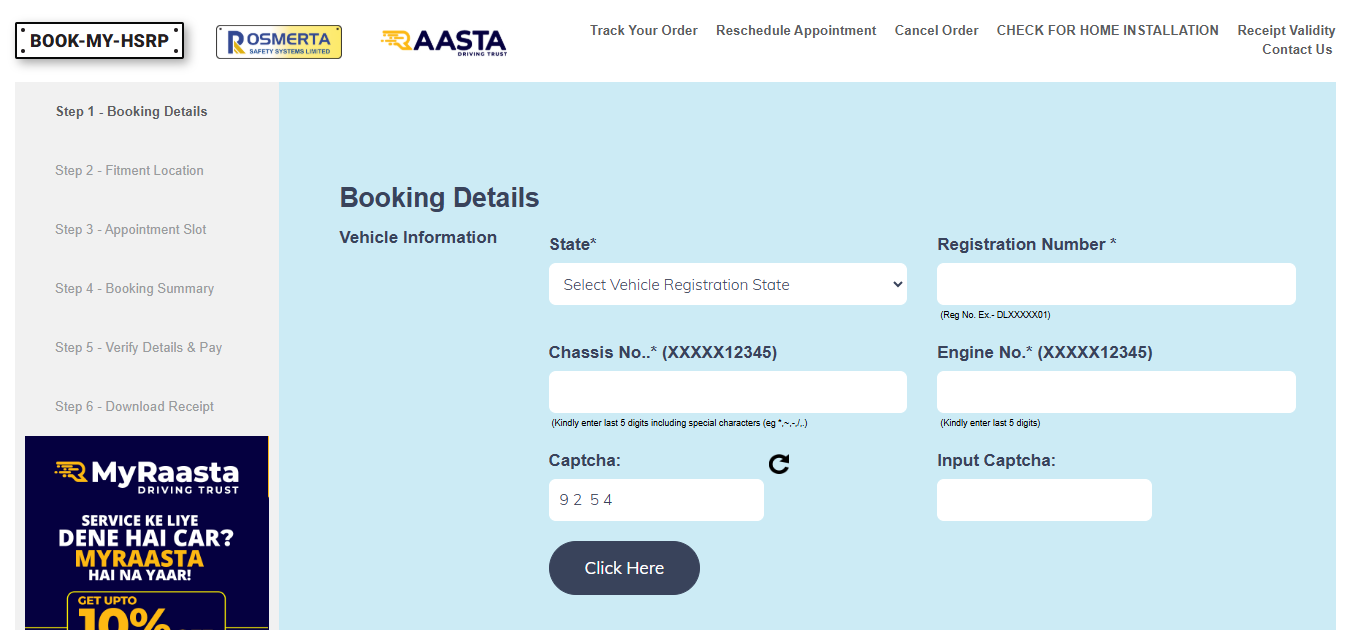Select Step 2 - Fitment Location
The width and height of the screenshot is (1351, 630).
point(129,170)
